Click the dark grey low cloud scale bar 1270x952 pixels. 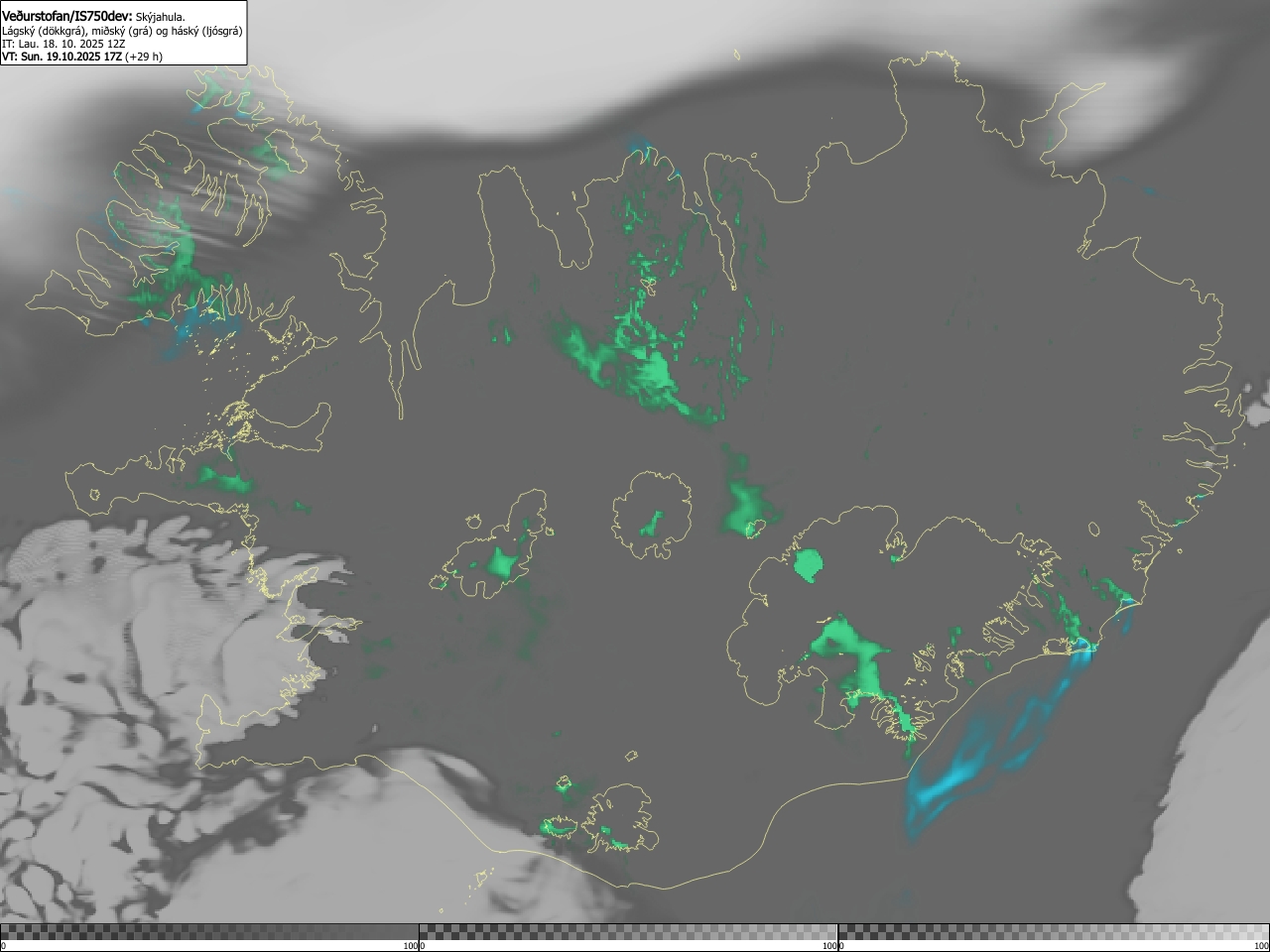point(209,932)
